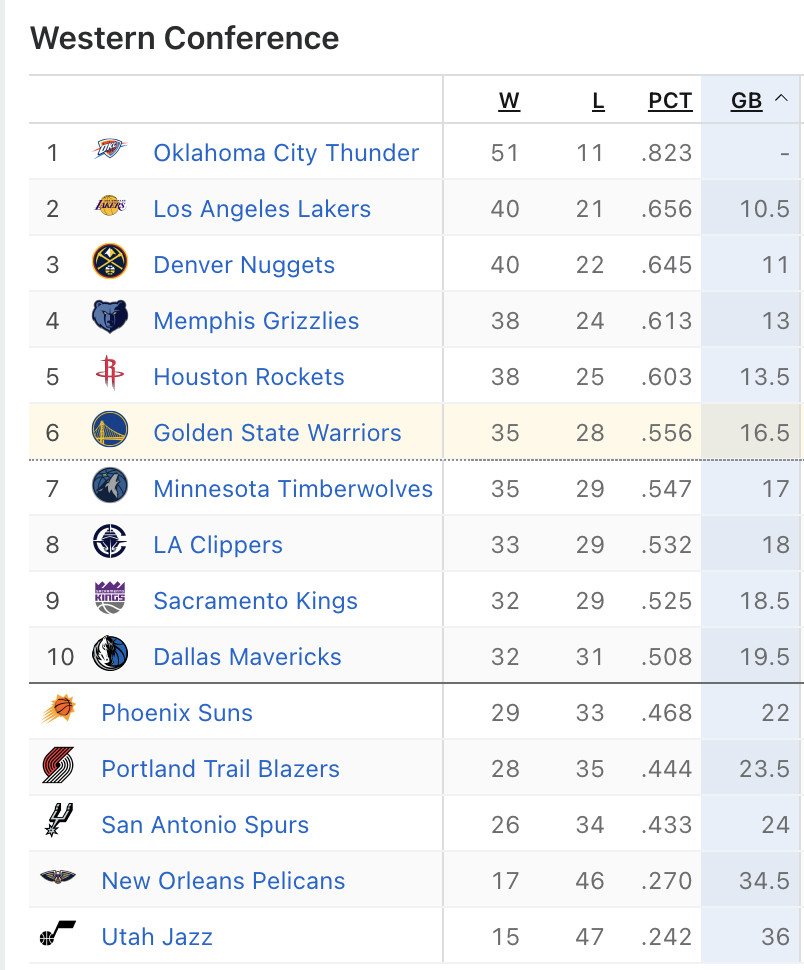Click the Golden State Warriors bridge logo
Viewport: 804px width, 970px height.
point(110,429)
